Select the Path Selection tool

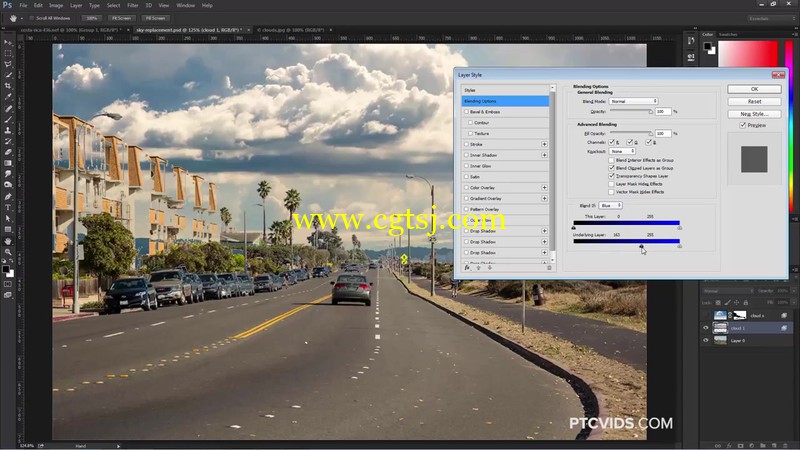pos(8,218)
